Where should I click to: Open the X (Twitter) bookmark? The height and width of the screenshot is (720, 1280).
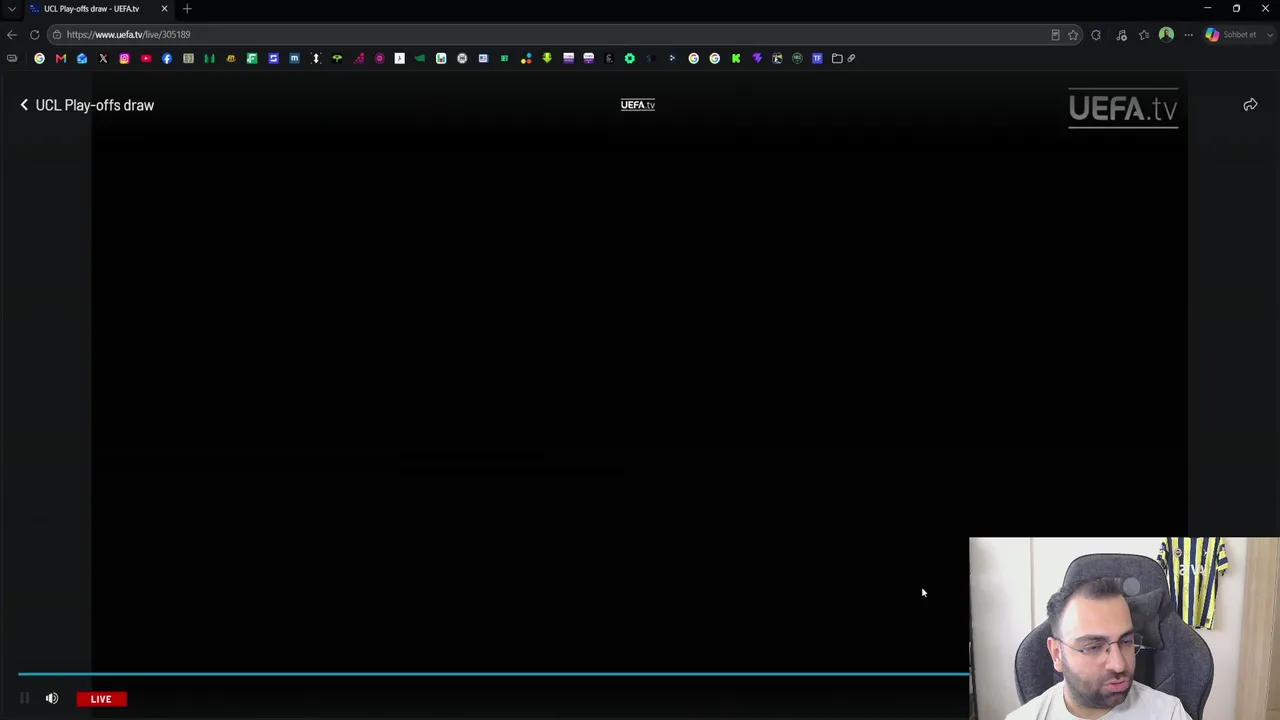(x=103, y=58)
